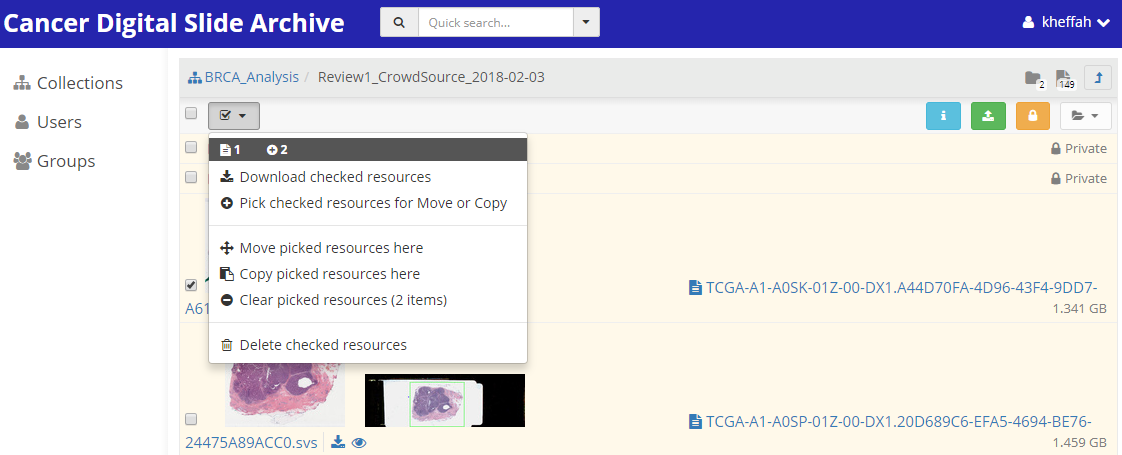Click the 1.459 GB size text
The width and height of the screenshot is (1122, 455).
1080,443
